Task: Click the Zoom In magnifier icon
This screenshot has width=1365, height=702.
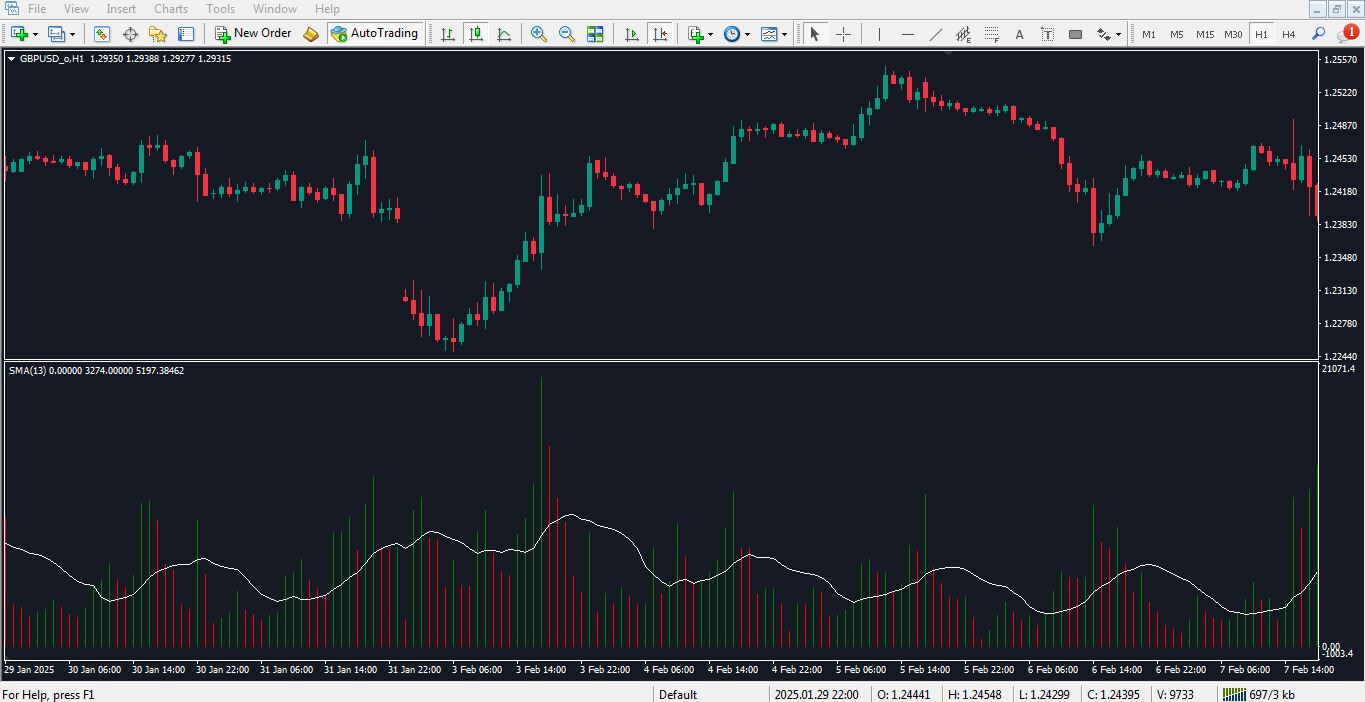Action: [x=539, y=34]
